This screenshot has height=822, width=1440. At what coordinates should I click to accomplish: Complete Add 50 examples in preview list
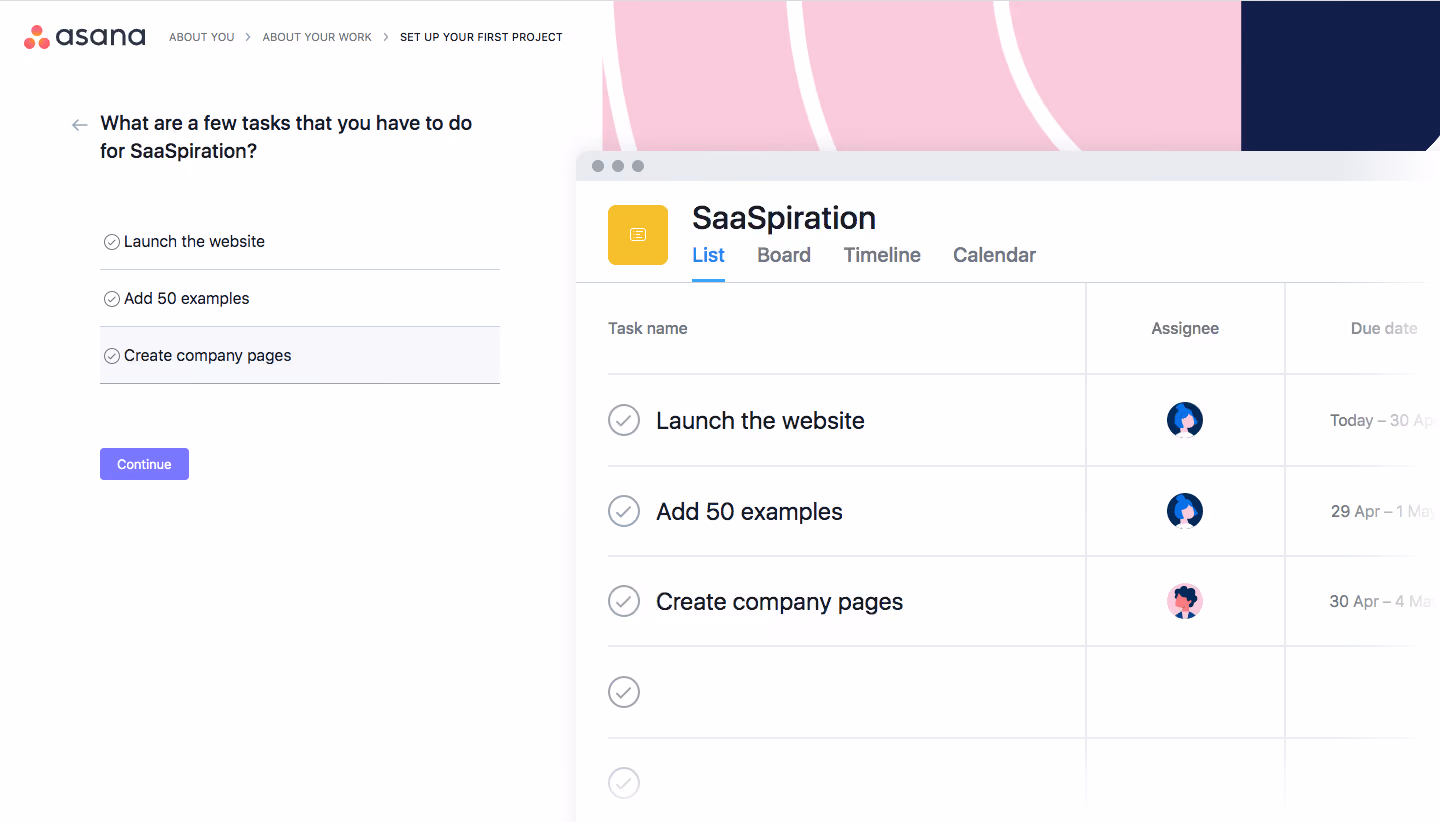coord(624,511)
